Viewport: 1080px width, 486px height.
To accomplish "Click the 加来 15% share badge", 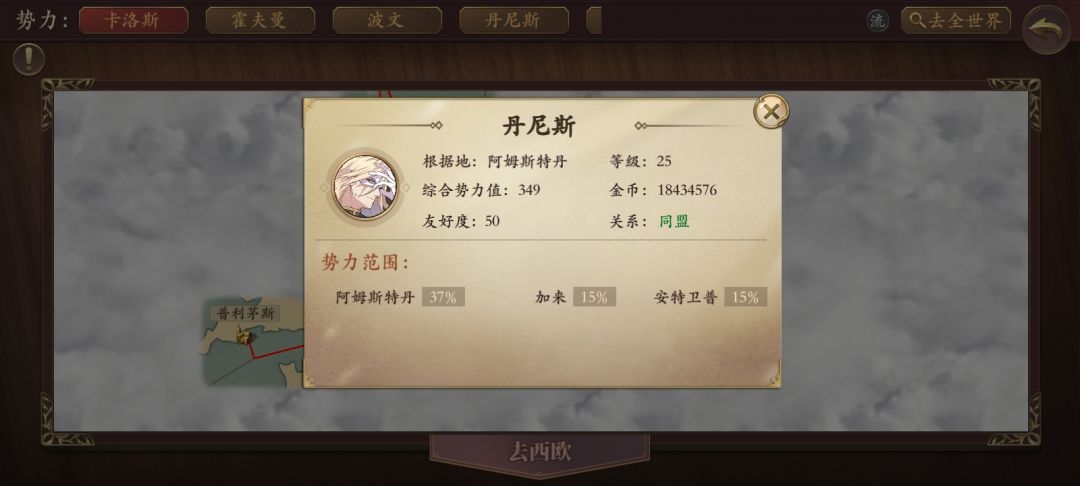I will (x=594, y=297).
